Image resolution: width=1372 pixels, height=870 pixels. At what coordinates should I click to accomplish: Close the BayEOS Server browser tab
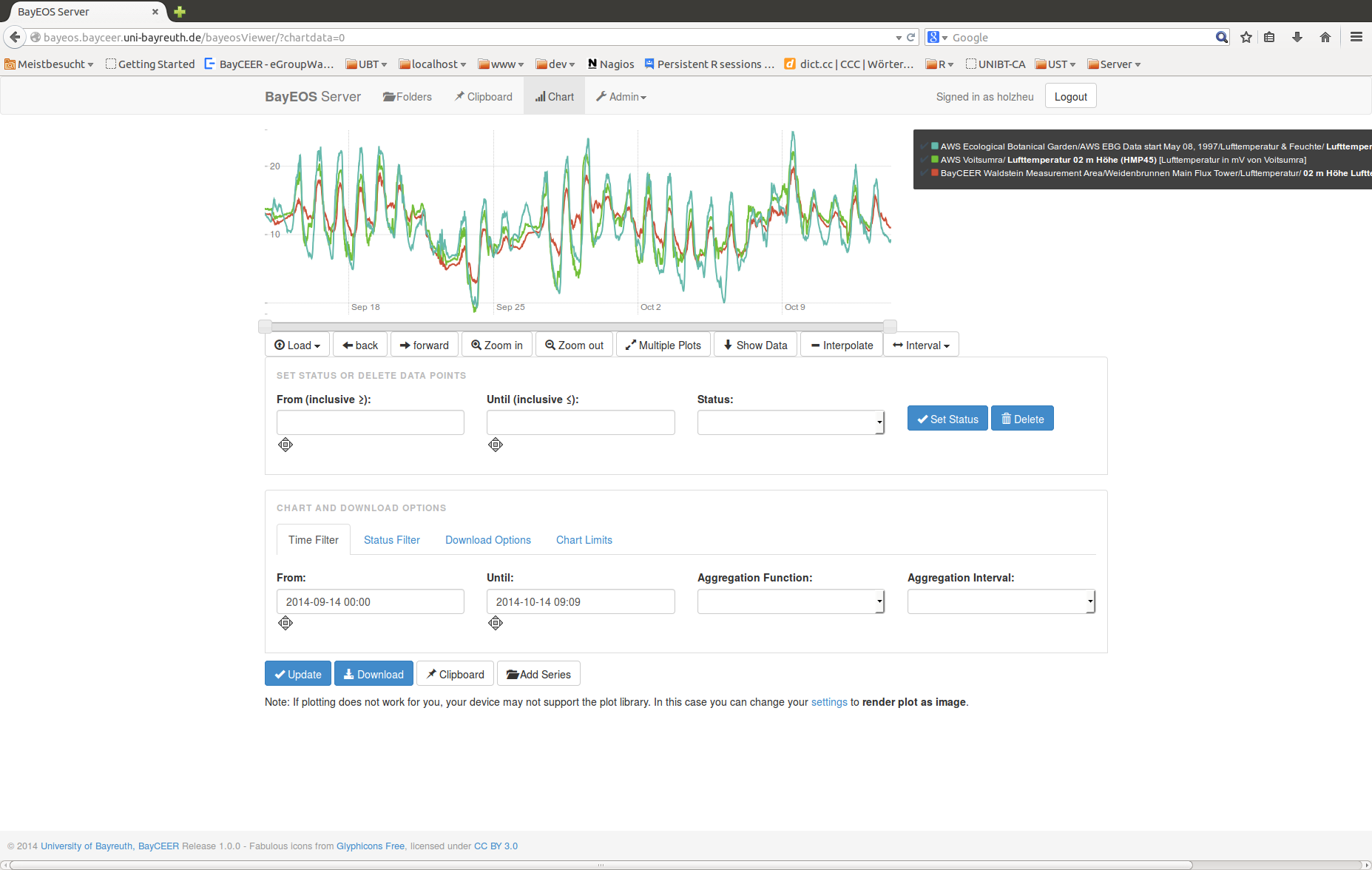pyautogui.click(x=155, y=12)
